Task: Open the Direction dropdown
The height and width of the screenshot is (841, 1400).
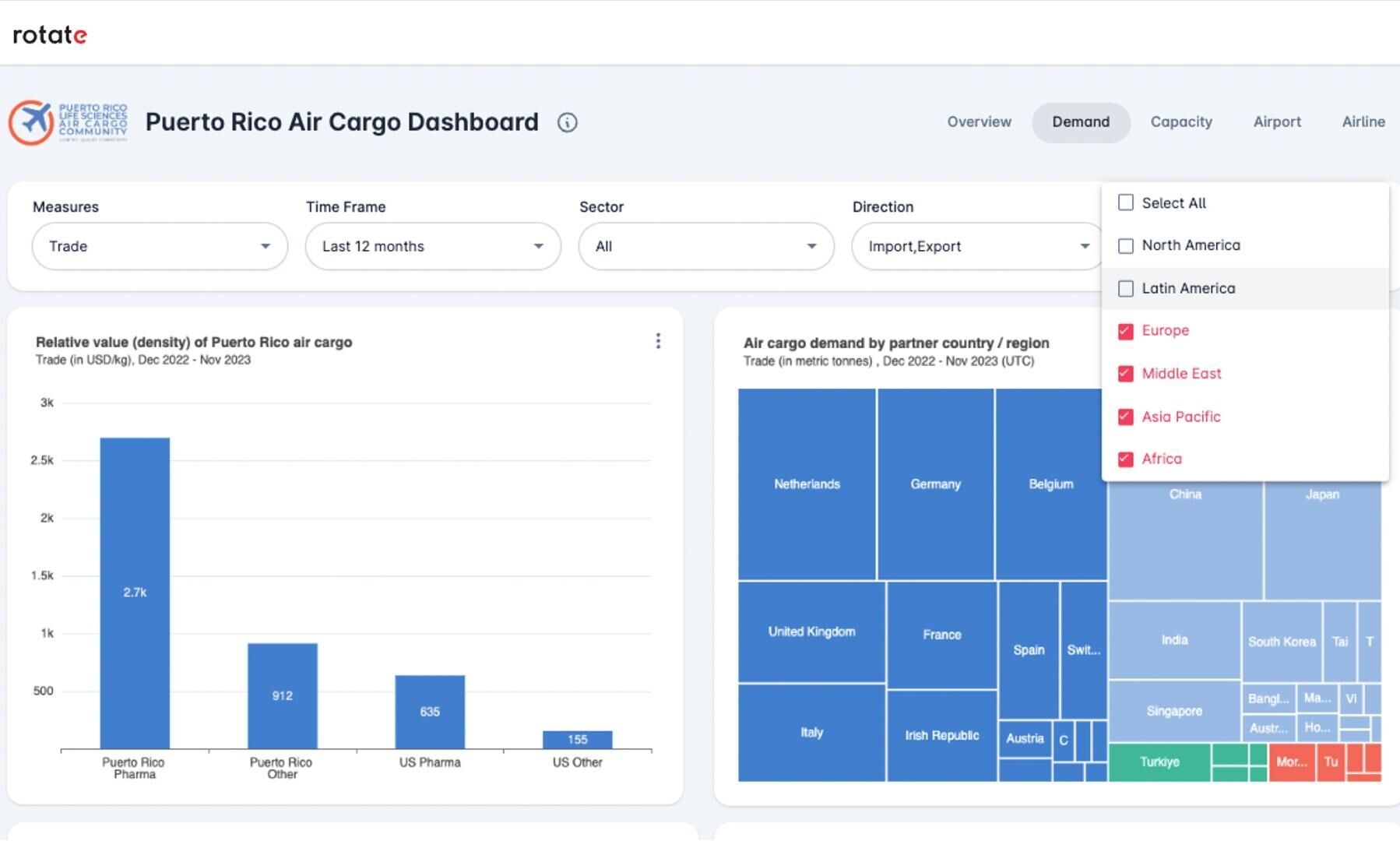Action: click(977, 246)
